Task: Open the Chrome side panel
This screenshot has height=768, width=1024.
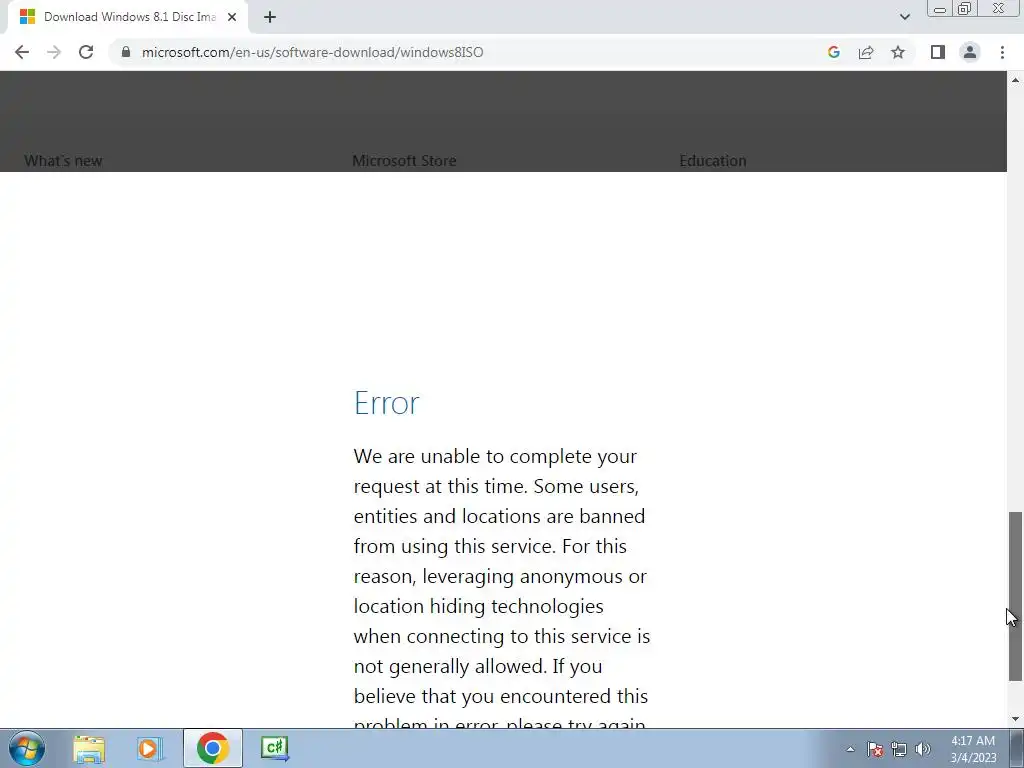Action: (938, 52)
